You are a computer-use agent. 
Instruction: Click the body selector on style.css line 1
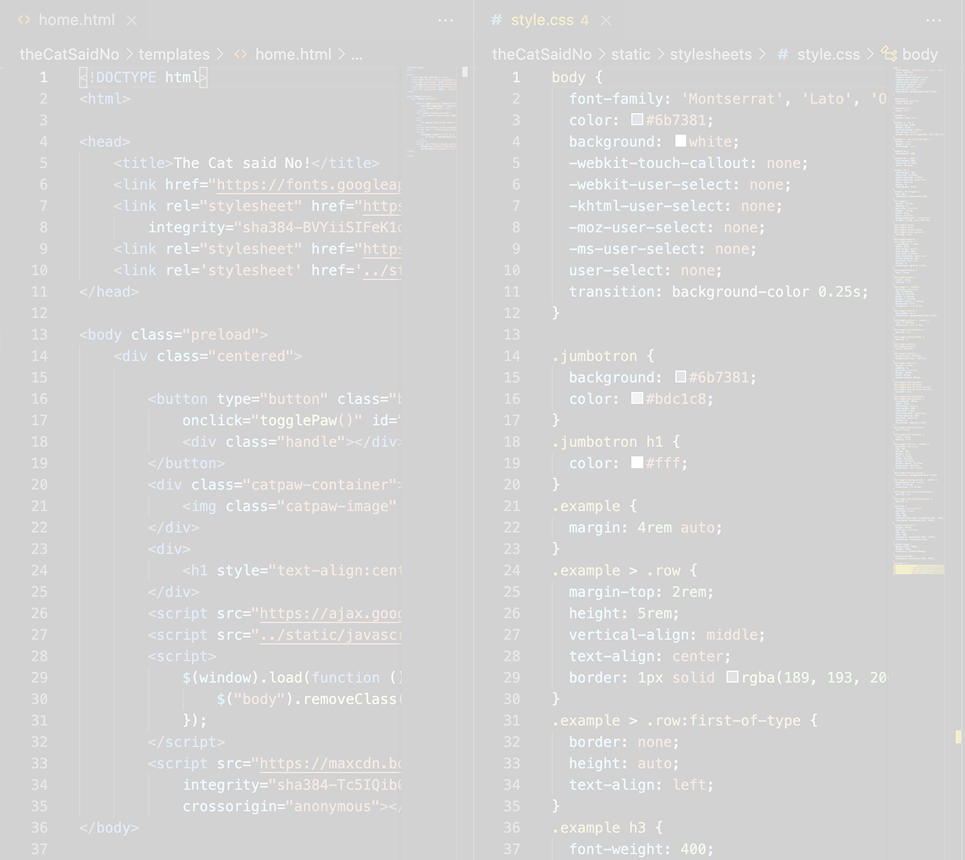[568, 78]
